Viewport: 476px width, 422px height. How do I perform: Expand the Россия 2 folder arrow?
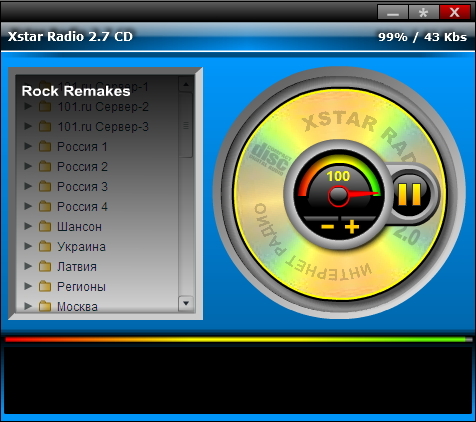click(28, 166)
